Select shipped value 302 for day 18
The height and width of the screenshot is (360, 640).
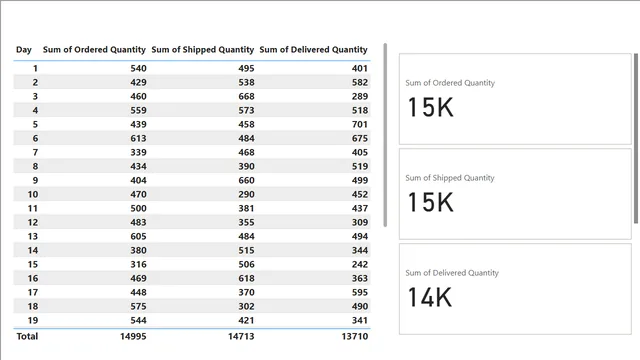(246, 306)
